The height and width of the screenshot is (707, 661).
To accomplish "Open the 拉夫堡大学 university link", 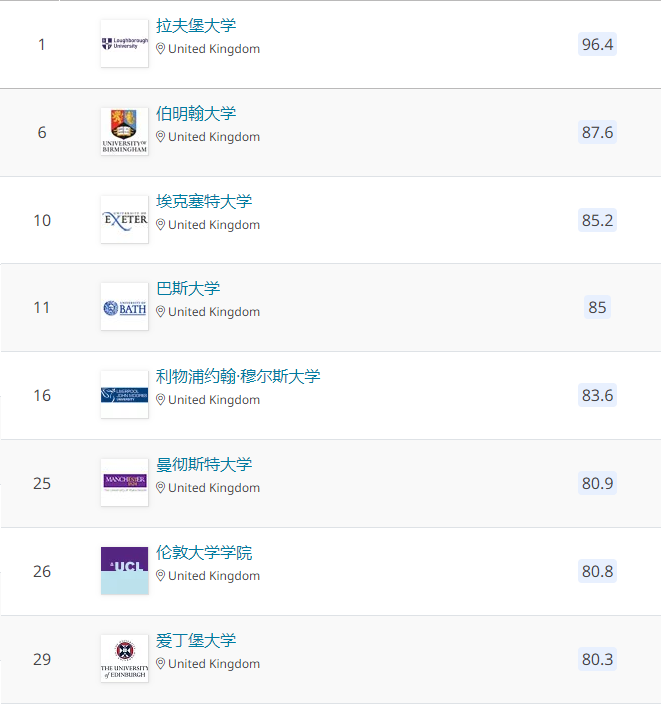I will [196, 26].
